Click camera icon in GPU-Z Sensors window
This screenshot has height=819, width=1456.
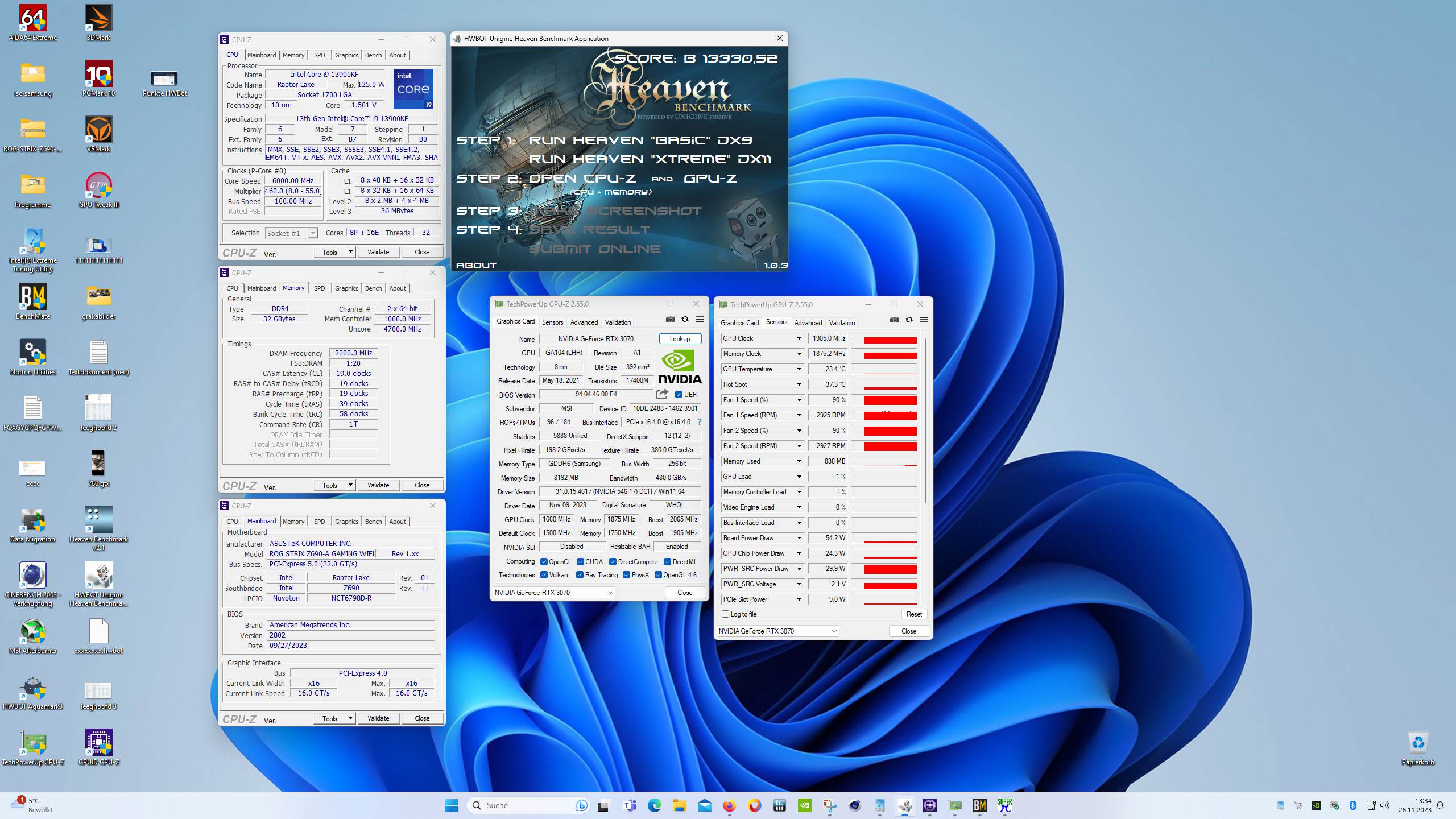(x=895, y=320)
